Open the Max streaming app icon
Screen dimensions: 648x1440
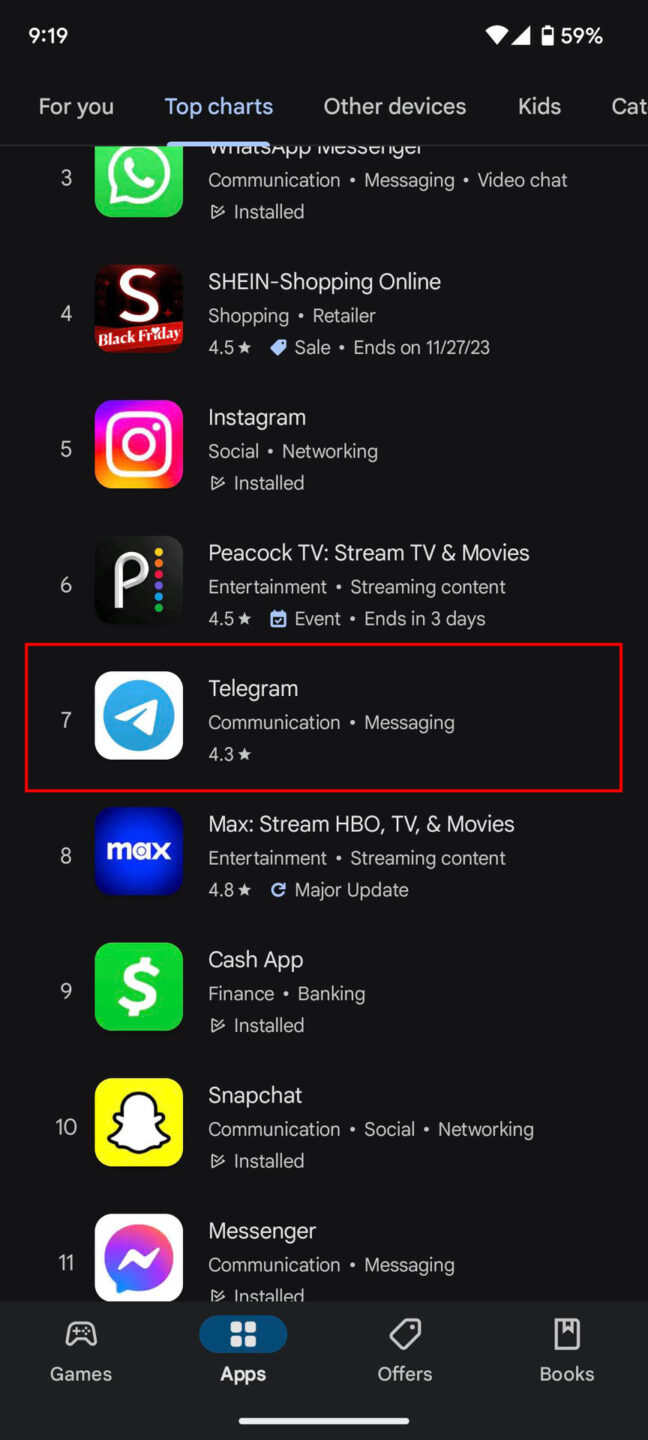tap(139, 851)
